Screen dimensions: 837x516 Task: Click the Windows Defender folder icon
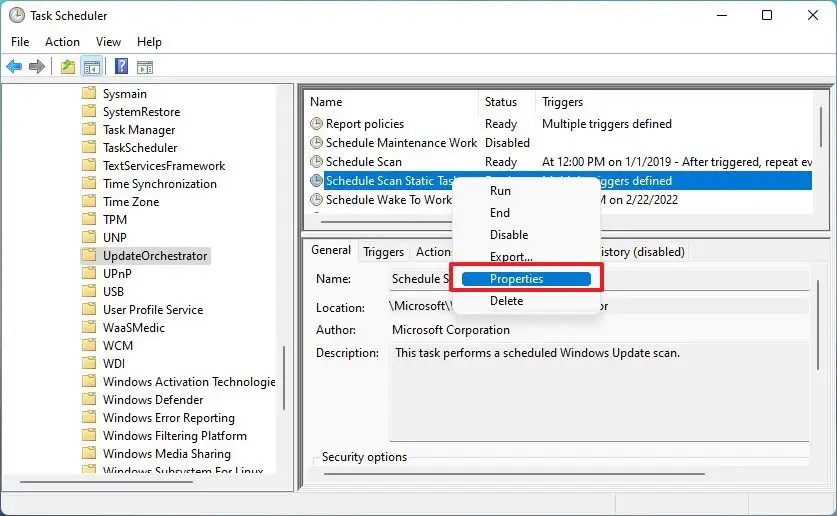point(89,399)
